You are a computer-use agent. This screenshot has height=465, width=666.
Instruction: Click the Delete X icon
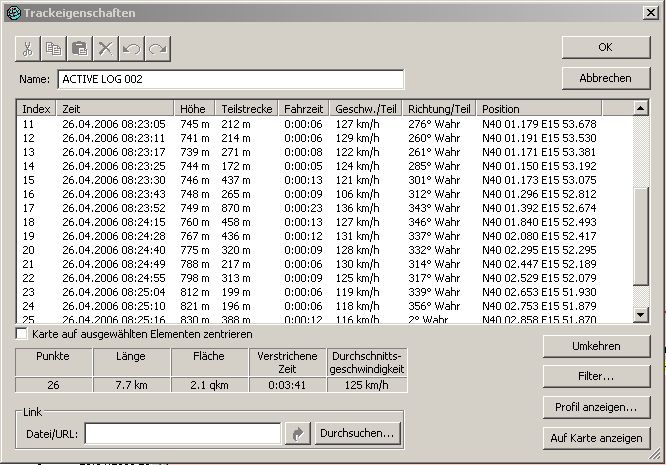click(106, 48)
